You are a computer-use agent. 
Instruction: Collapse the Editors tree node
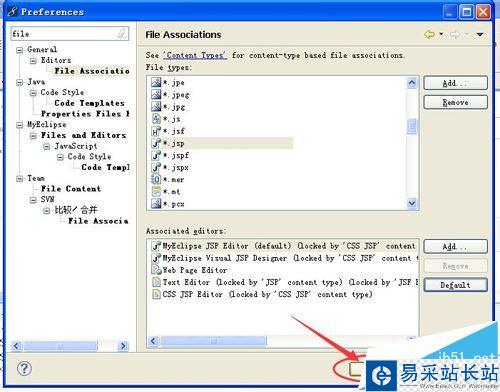tap(33, 61)
